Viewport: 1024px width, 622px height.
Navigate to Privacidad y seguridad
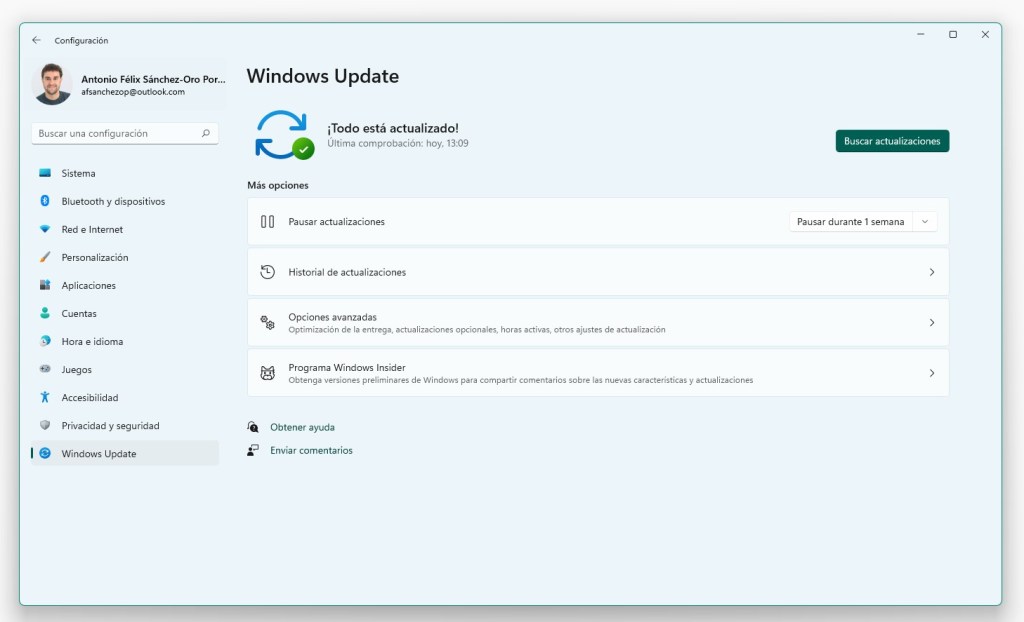pyautogui.click(x=110, y=425)
